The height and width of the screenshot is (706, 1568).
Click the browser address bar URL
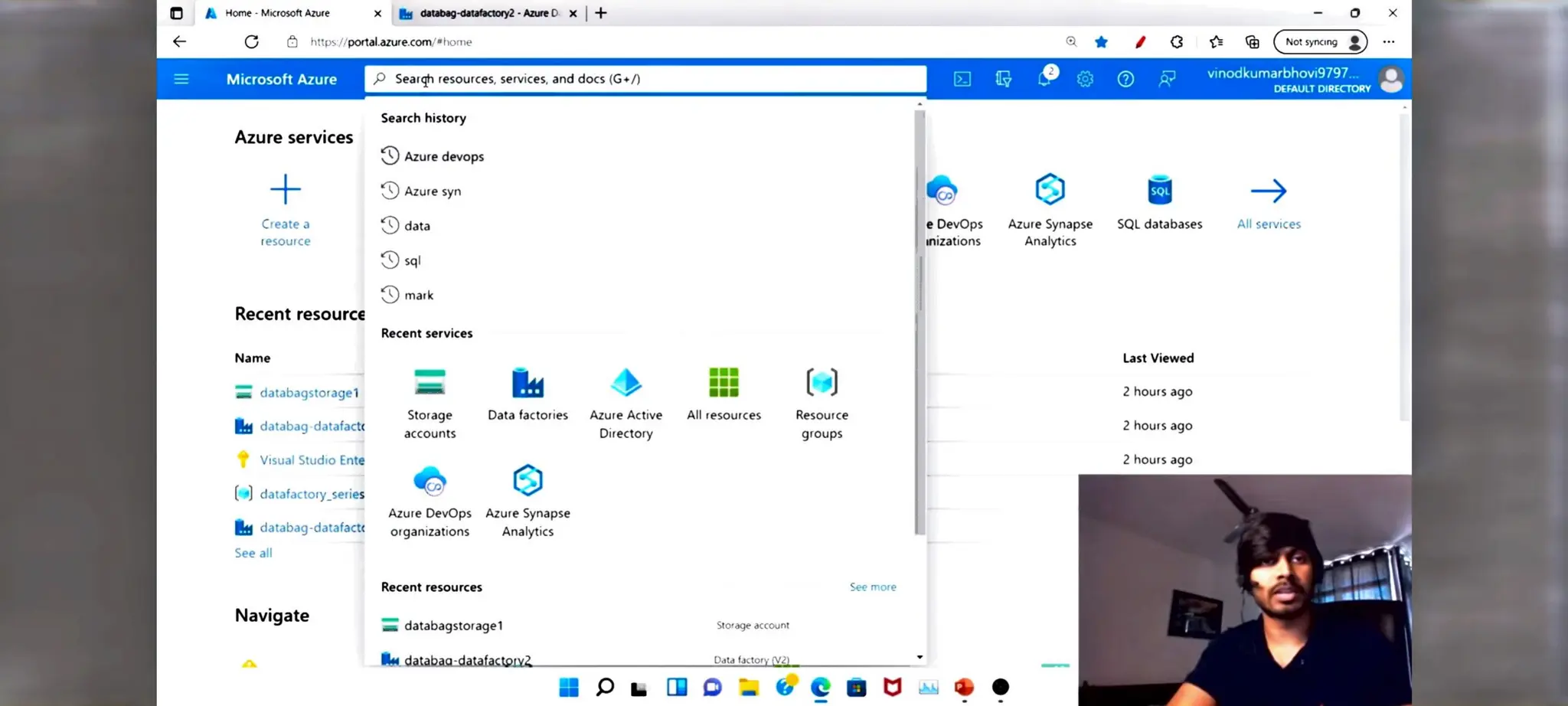tap(390, 41)
